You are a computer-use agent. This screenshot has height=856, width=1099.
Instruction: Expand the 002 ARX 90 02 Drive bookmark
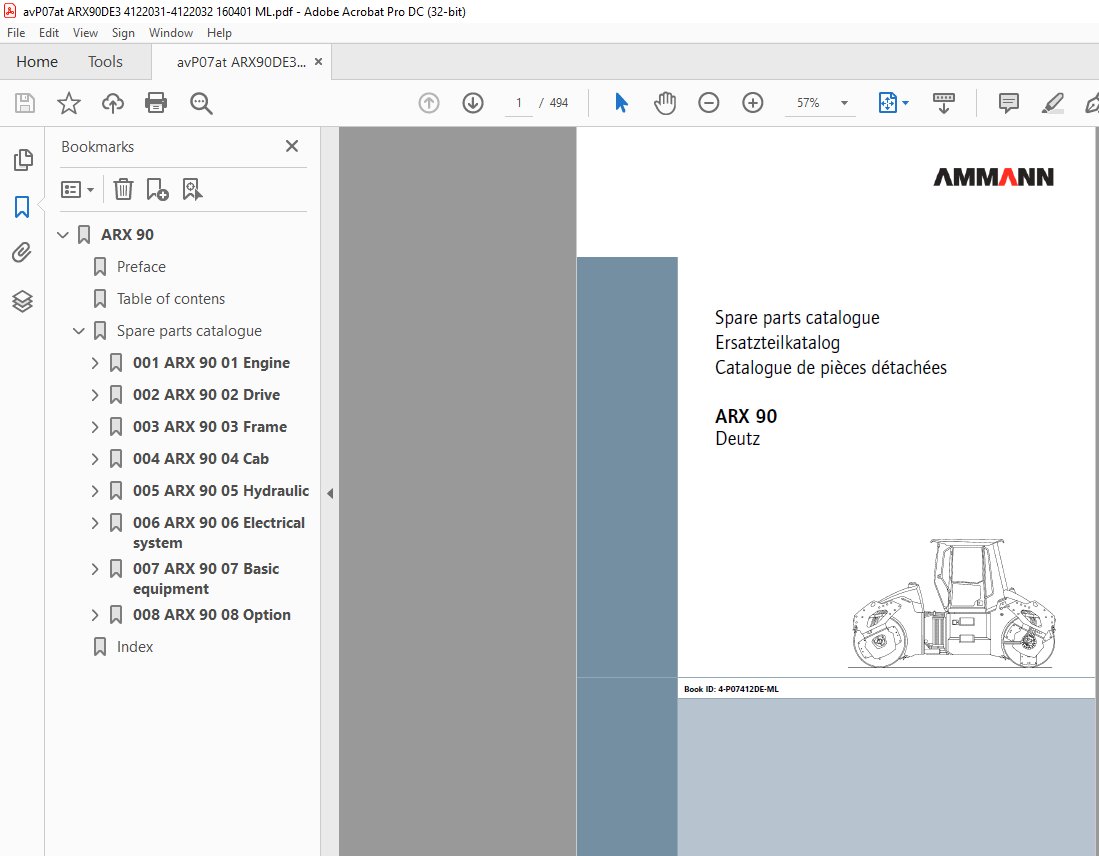[95, 395]
